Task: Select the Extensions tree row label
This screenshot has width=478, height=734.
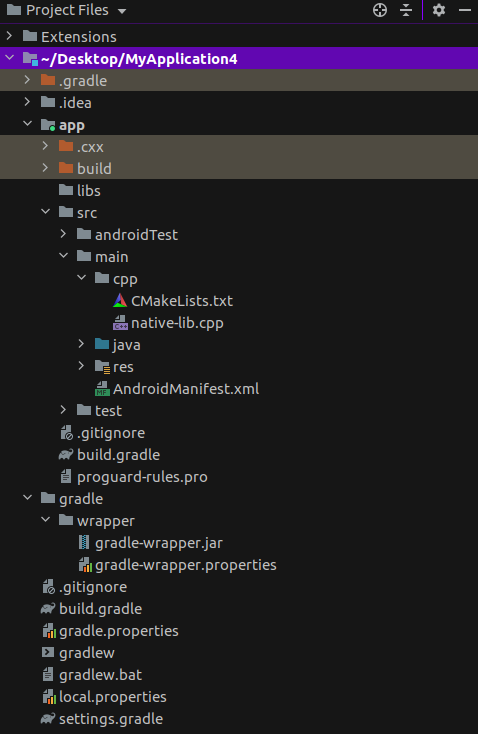Action: pyautogui.click(x=79, y=37)
